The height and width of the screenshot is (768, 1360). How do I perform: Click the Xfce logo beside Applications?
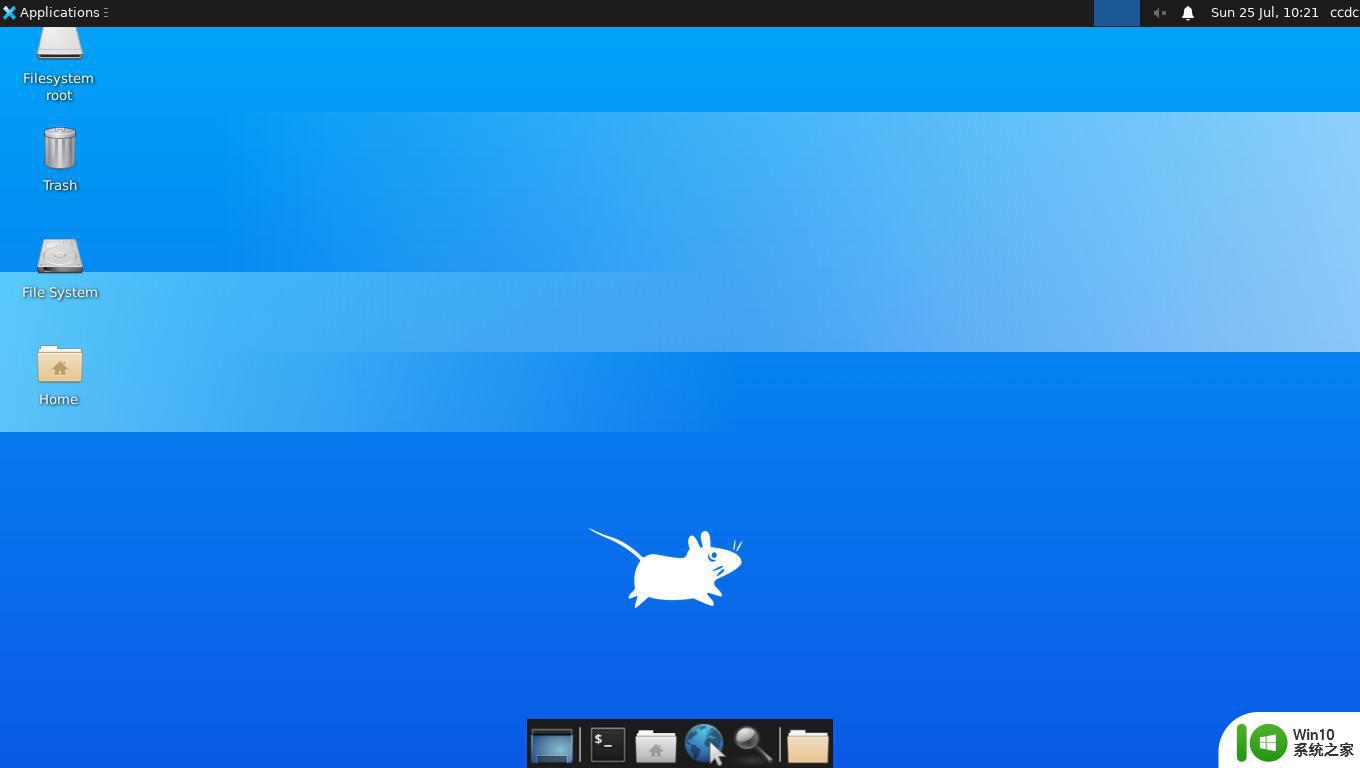[x=9, y=13]
